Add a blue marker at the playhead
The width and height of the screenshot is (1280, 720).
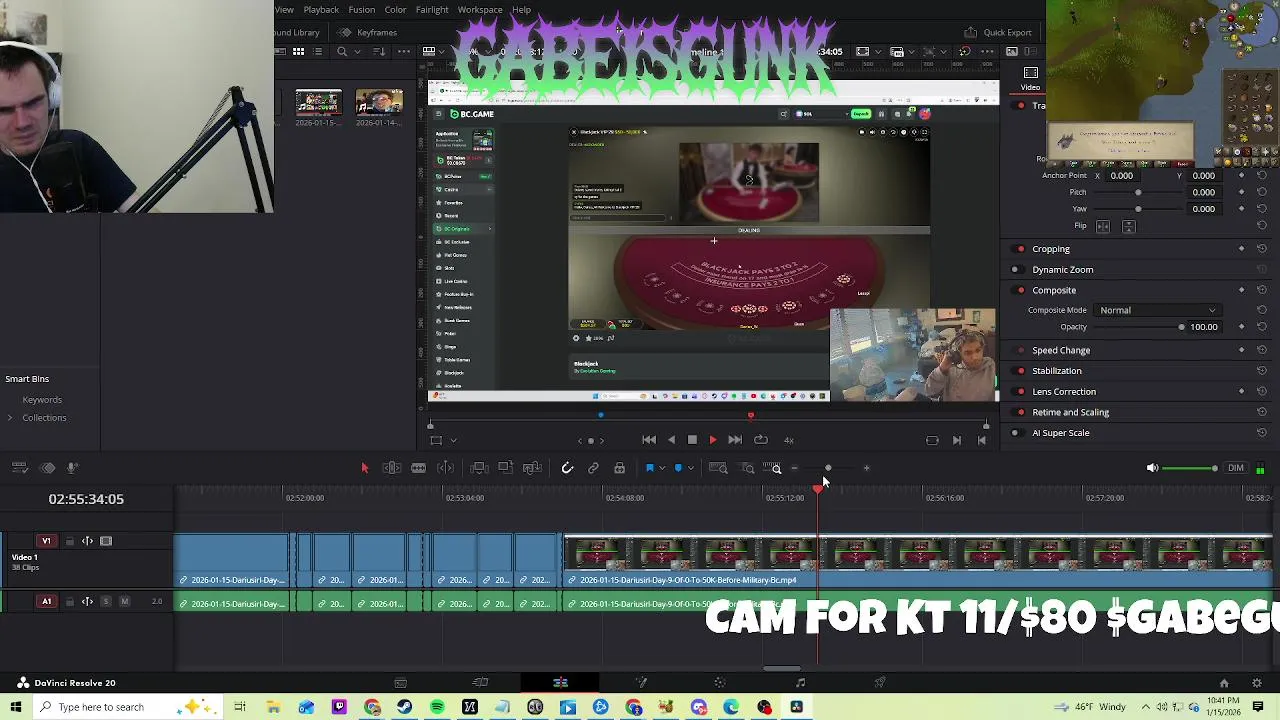(x=678, y=468)
